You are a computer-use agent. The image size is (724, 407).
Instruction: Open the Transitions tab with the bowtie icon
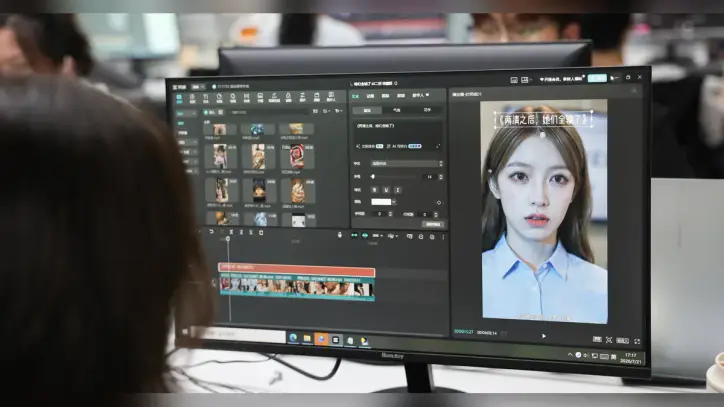point(247,98)
